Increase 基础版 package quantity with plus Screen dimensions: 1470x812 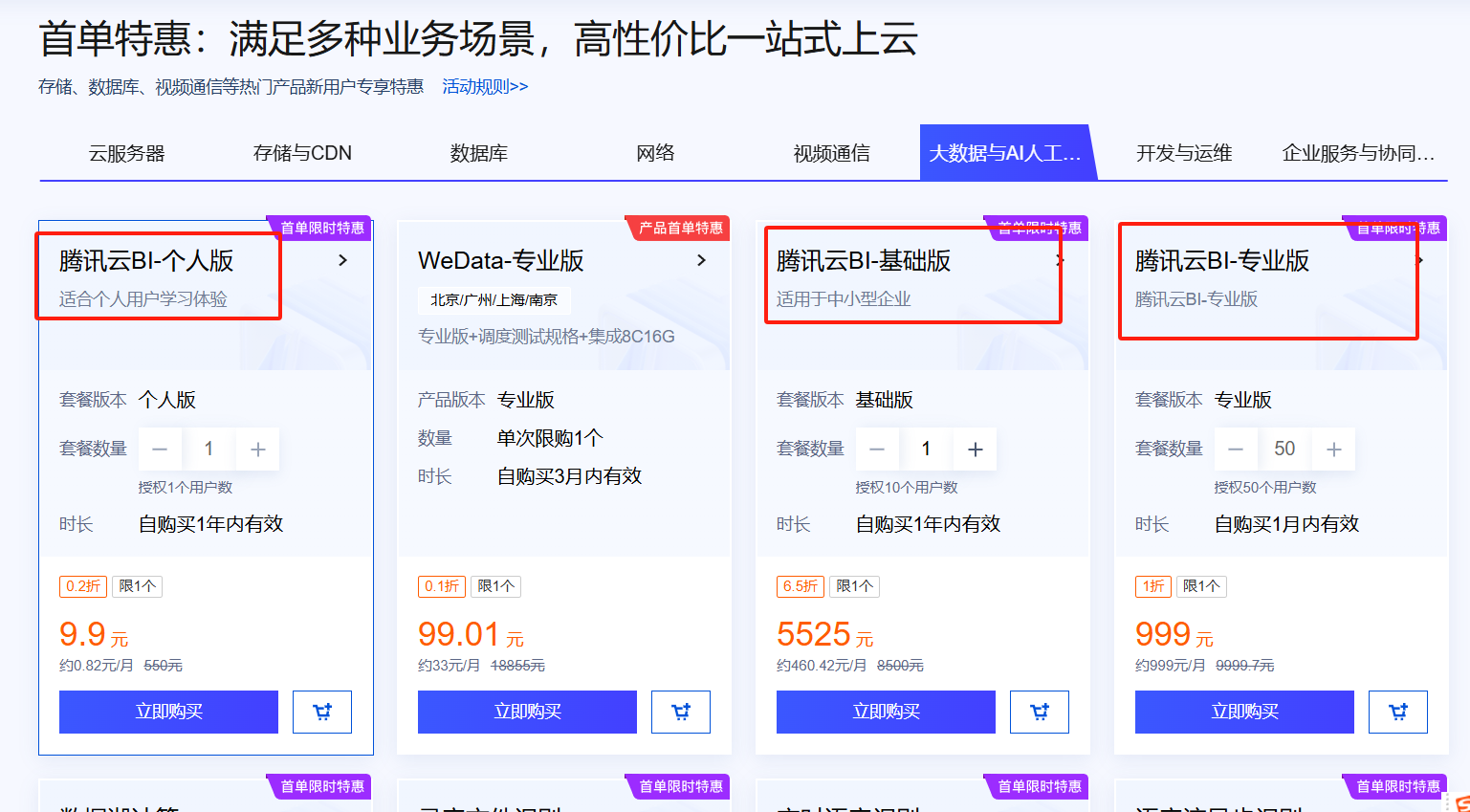pyautogui.click(x=976, y=450)
